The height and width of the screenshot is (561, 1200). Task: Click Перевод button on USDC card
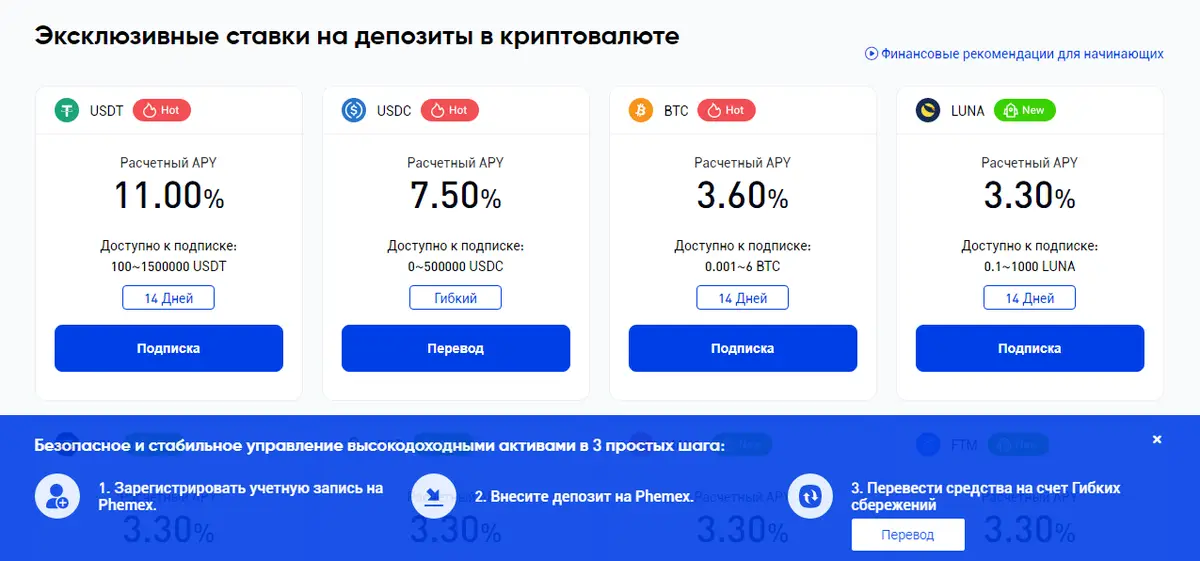pos(456,348)
